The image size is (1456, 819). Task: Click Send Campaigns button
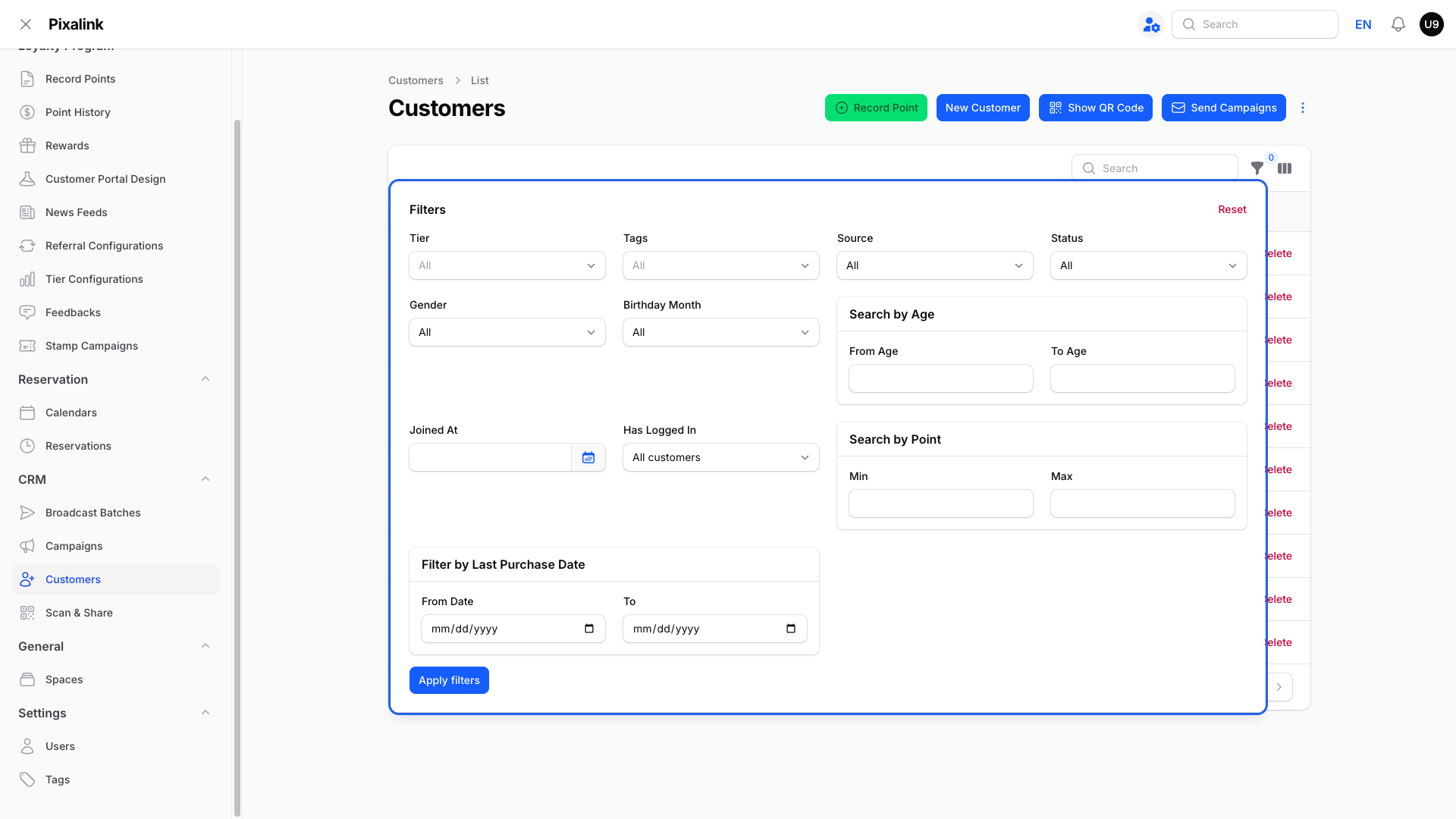1224,108
